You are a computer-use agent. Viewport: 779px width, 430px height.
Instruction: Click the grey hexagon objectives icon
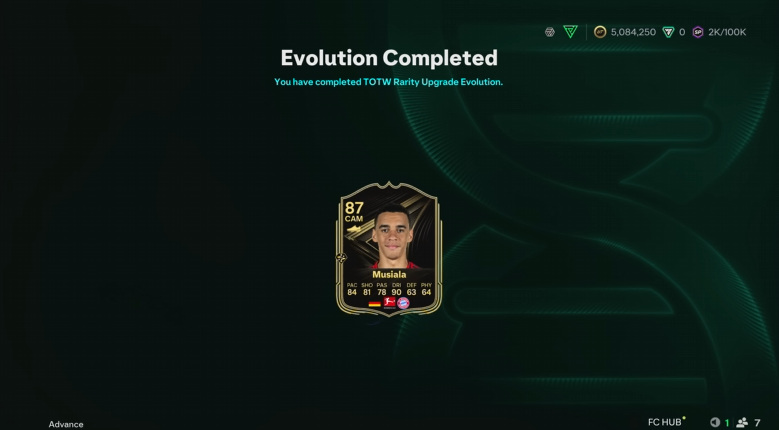(549, 32)
